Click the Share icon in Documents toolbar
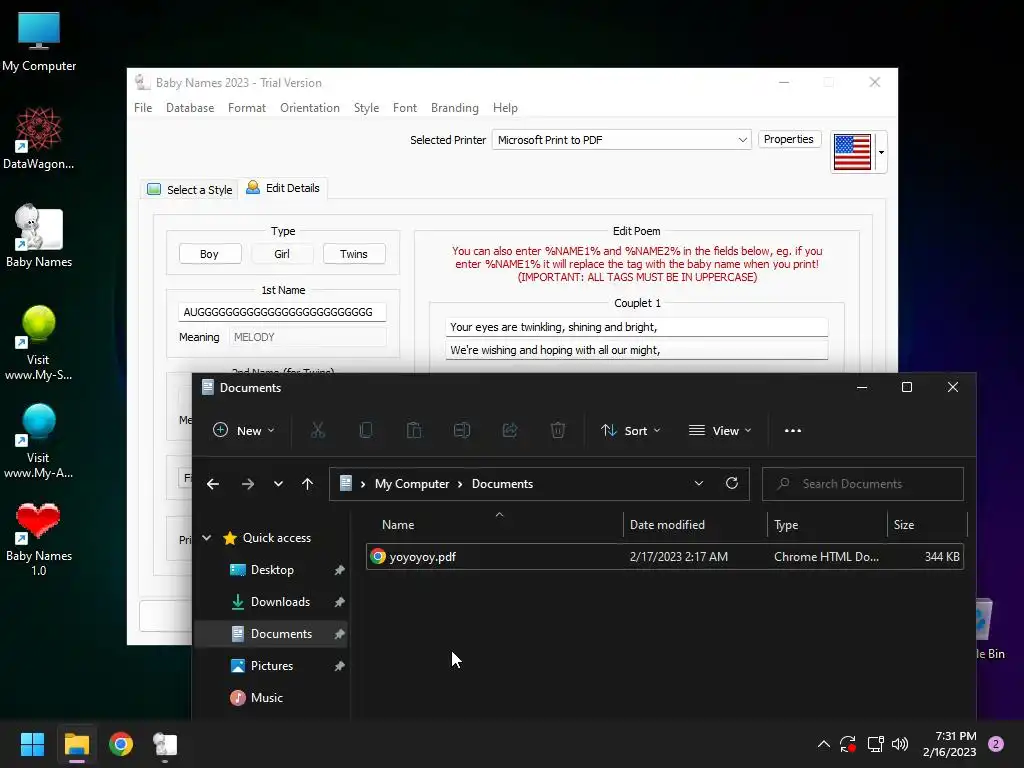 tap(510, 430)
